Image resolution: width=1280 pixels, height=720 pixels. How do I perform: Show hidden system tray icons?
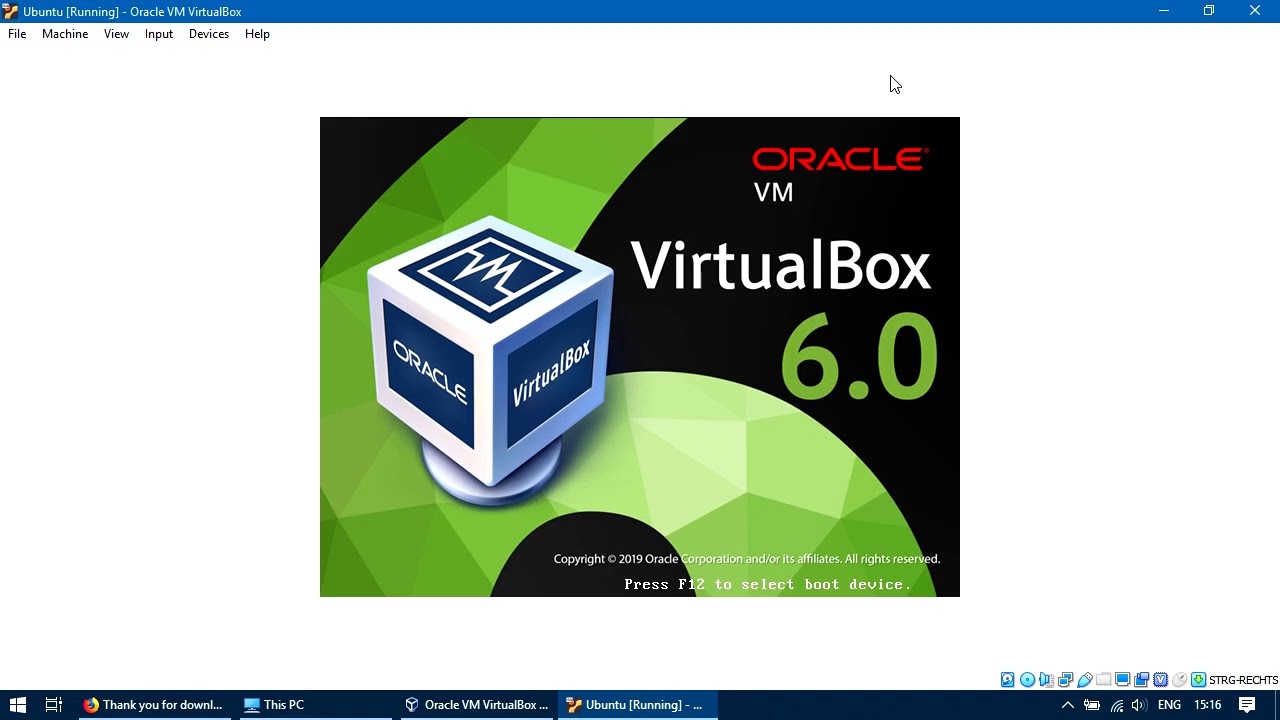click(x=1067, y=705)
